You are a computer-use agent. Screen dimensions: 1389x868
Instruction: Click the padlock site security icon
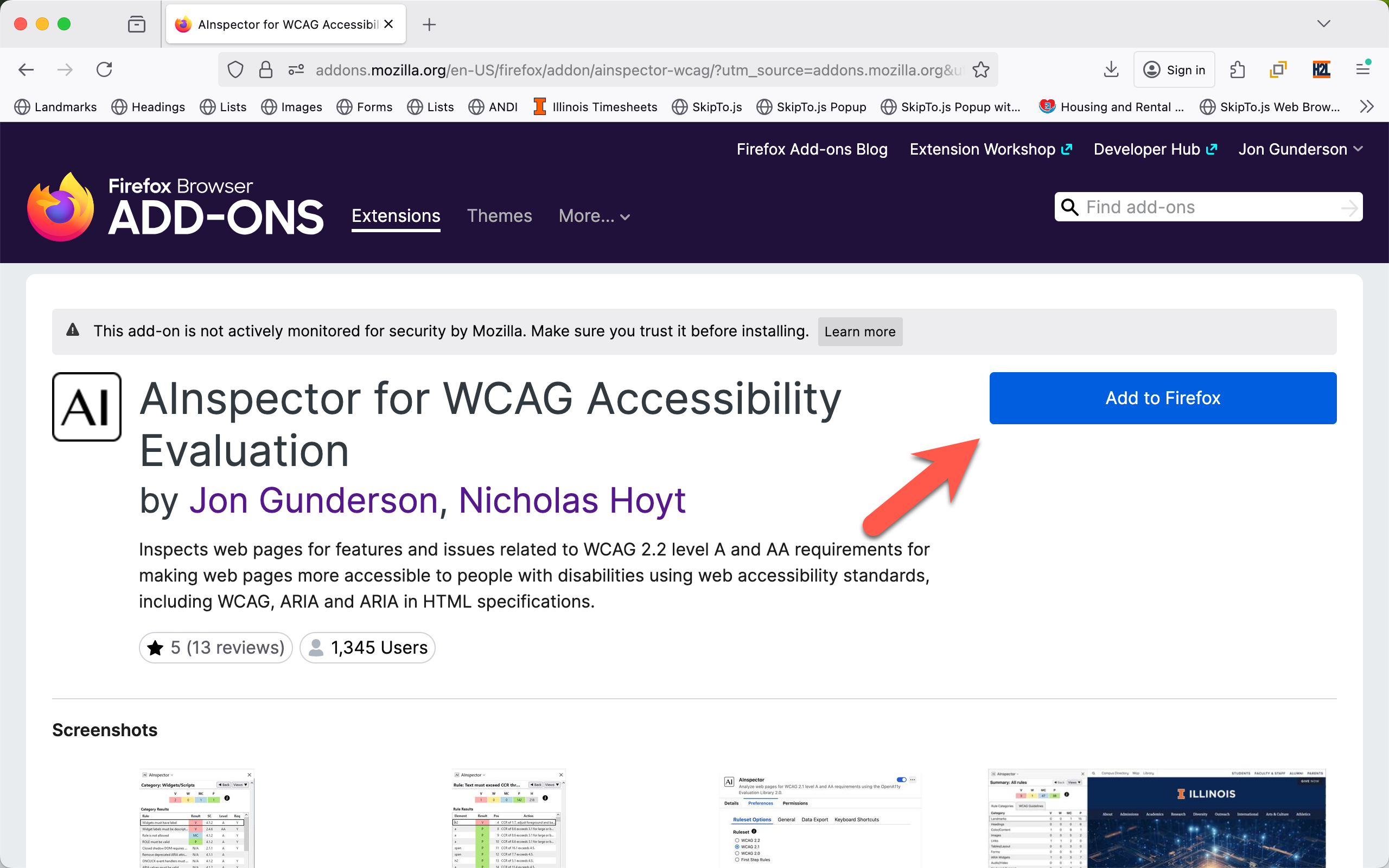(266, 70)
